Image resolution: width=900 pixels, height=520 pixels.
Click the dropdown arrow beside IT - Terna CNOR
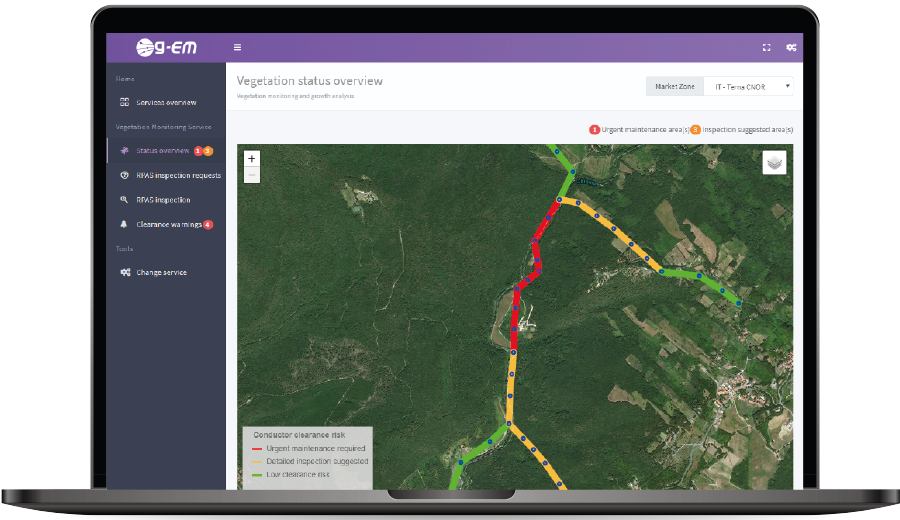(x=787, y=87)
